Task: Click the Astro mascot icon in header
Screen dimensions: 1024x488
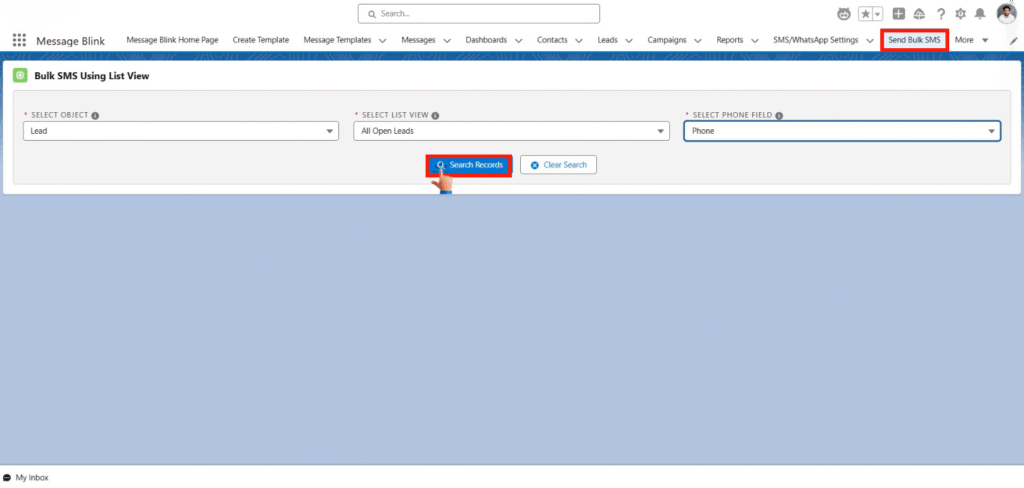Action: coord(844,14)
